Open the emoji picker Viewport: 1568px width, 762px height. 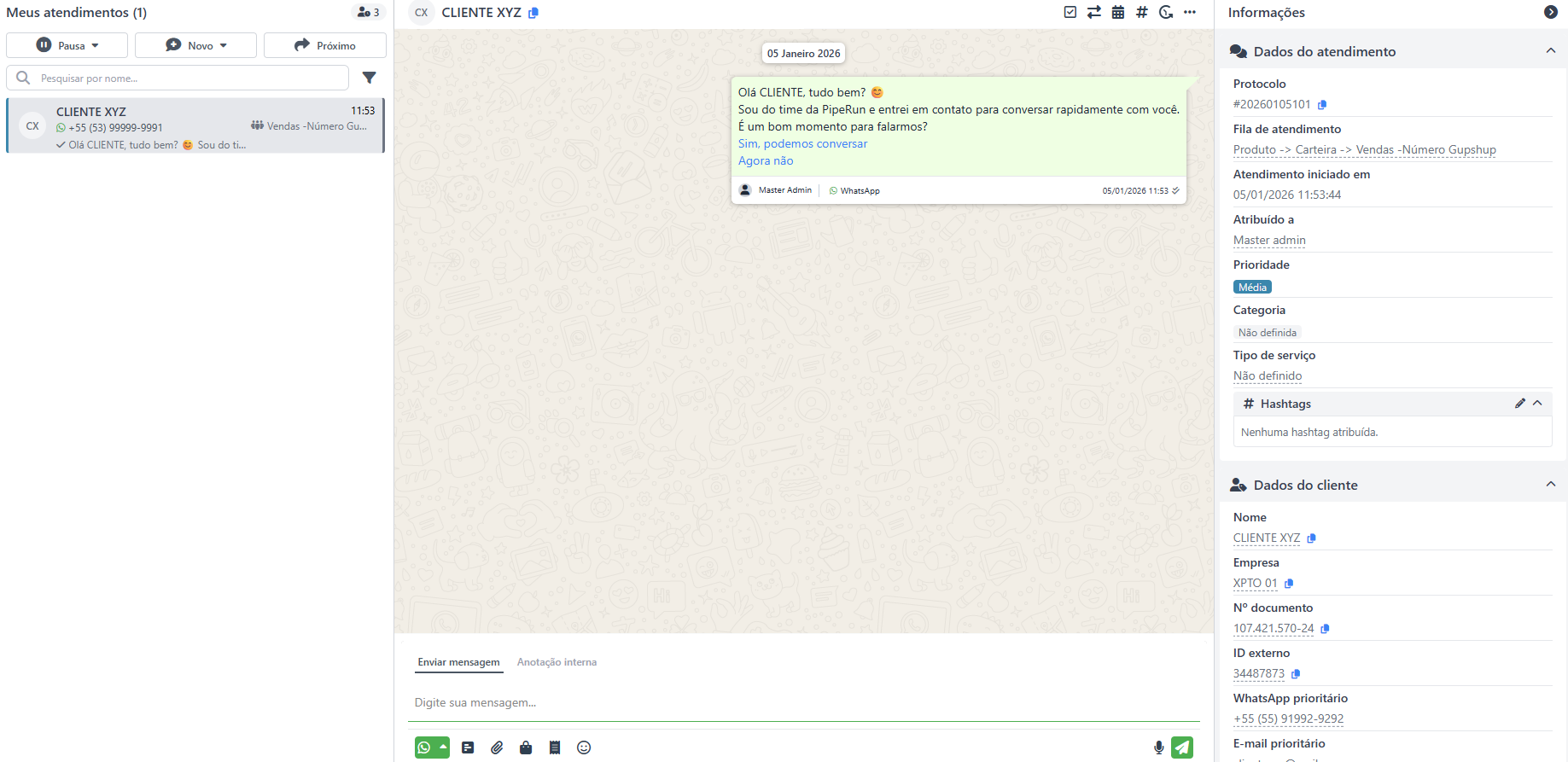[x=584, y=747]
